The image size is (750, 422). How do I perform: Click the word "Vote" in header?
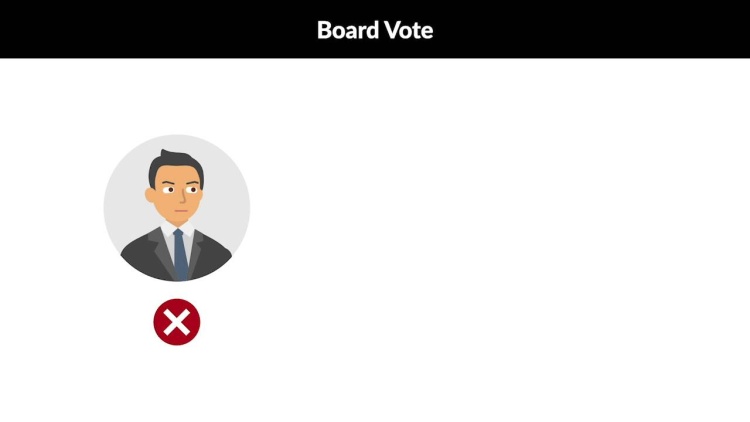(409, 30)
